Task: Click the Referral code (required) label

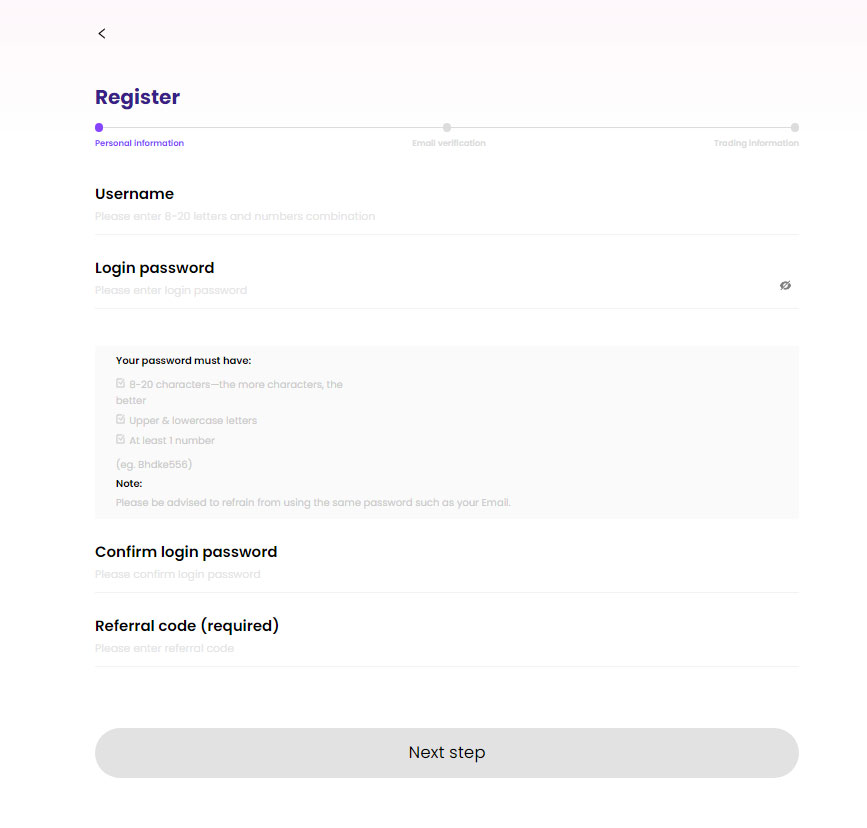Action: click(187, 626)
